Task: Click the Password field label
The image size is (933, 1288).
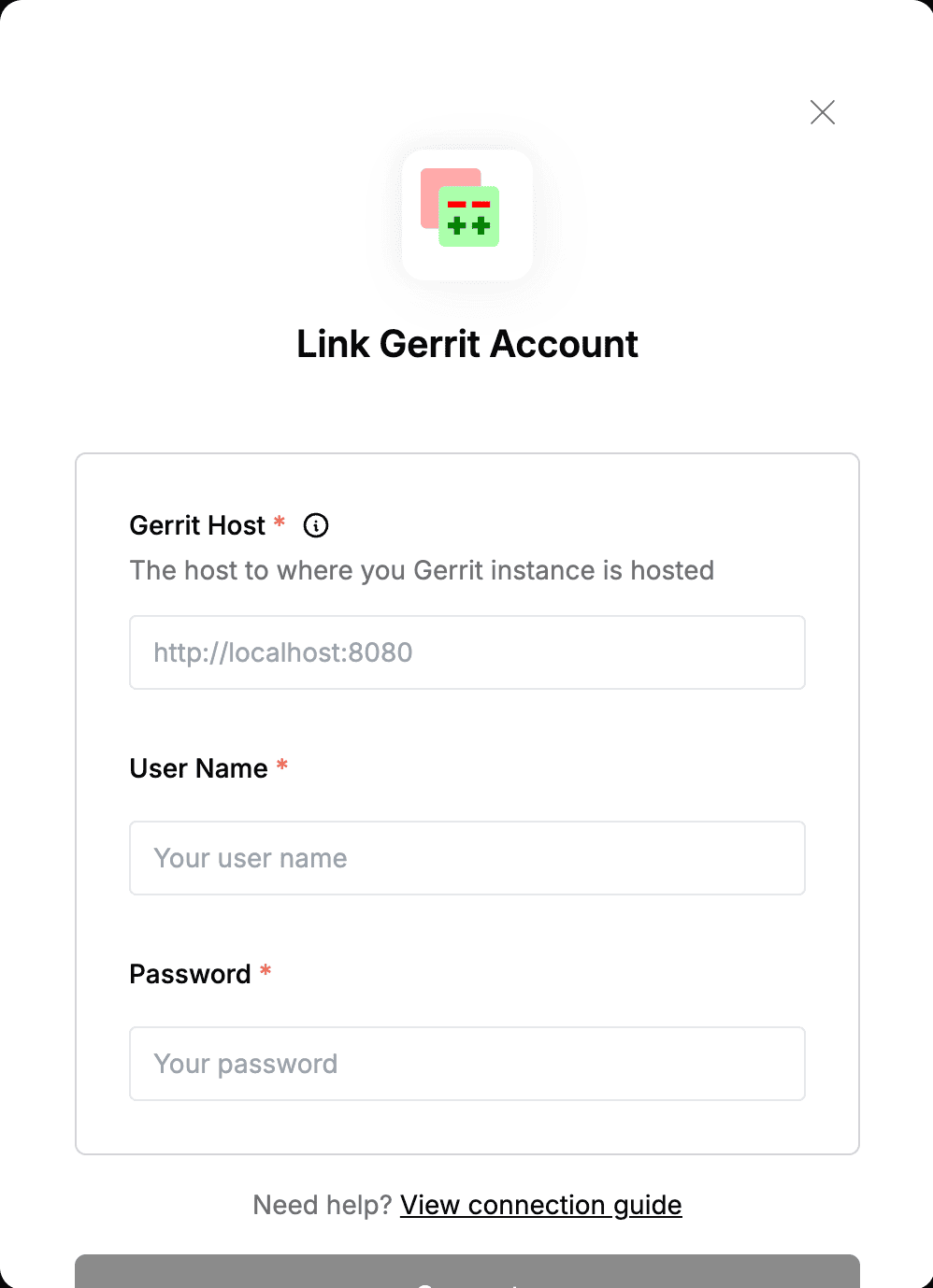Action: [x=190, y=974]
